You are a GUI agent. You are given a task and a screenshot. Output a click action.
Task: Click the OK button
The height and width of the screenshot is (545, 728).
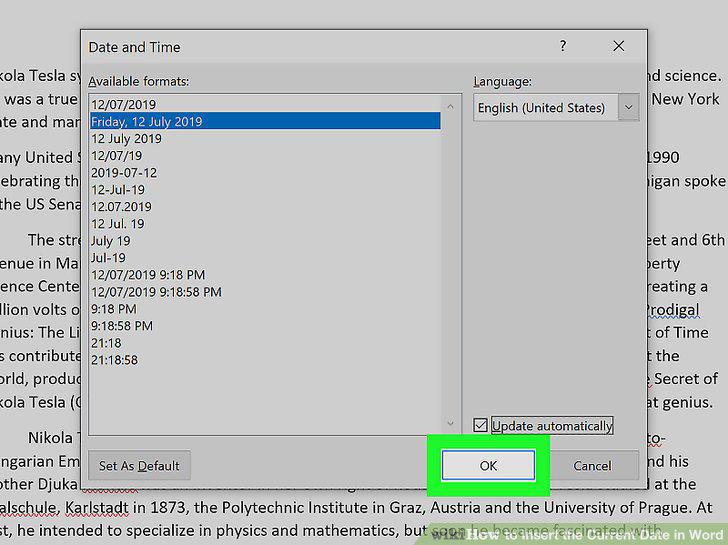point(488,465)
